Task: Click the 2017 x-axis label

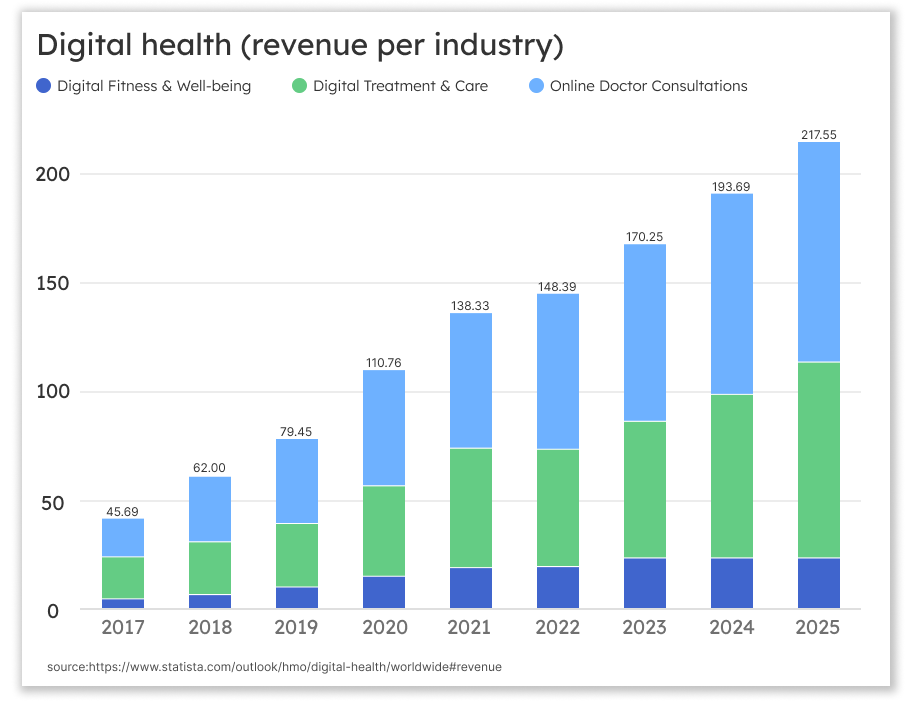Action: (123, 628)
